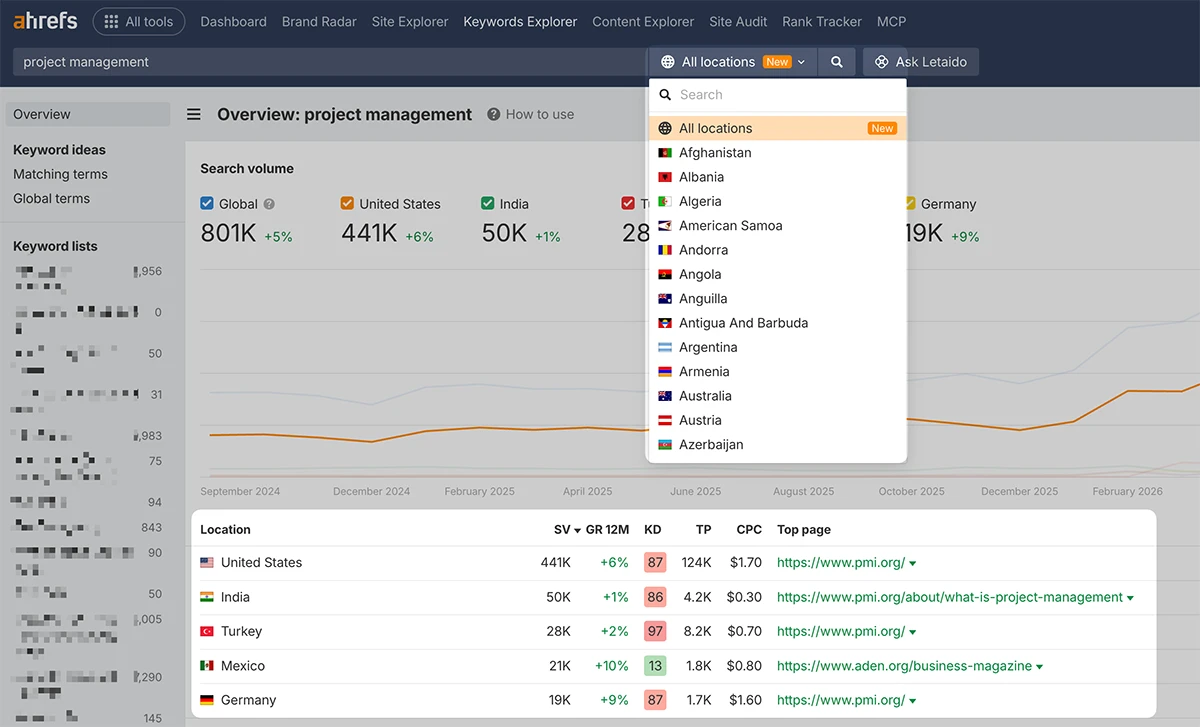Toggle the Germany checkbox
This screenshot has width=1200, height=727.
click(x=909, y=204)
